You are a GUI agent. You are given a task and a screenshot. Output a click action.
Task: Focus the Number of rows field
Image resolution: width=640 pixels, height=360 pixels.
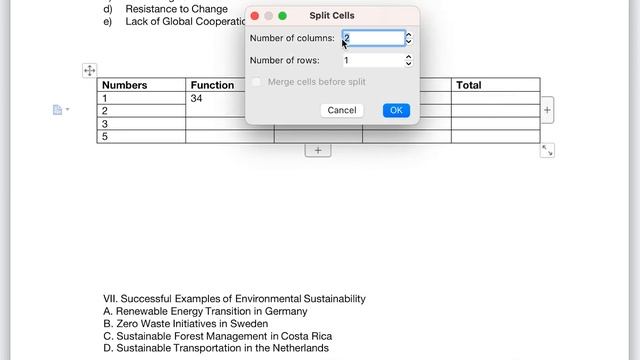click(x=373, y=60)
